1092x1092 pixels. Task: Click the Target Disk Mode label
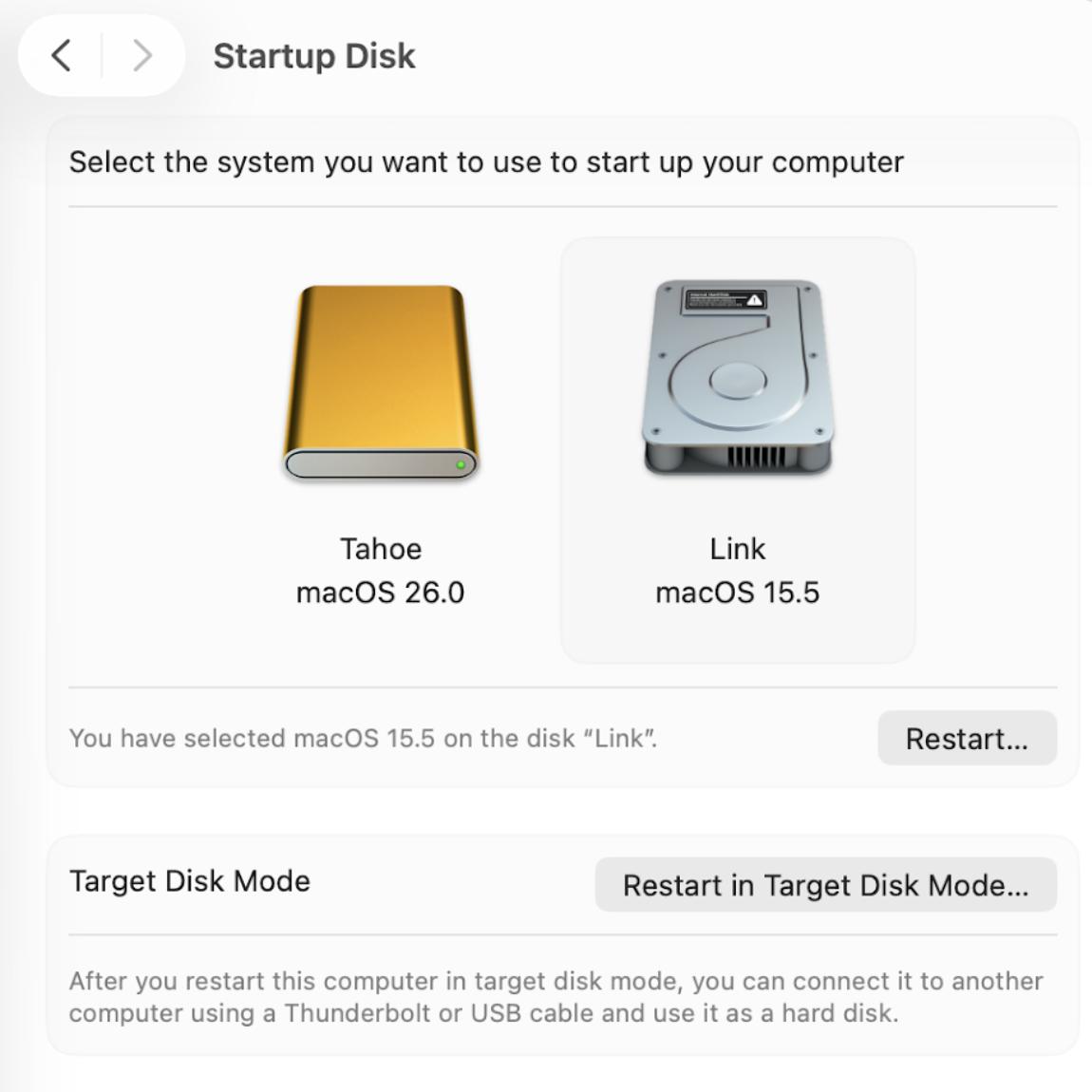coord(189,881)
